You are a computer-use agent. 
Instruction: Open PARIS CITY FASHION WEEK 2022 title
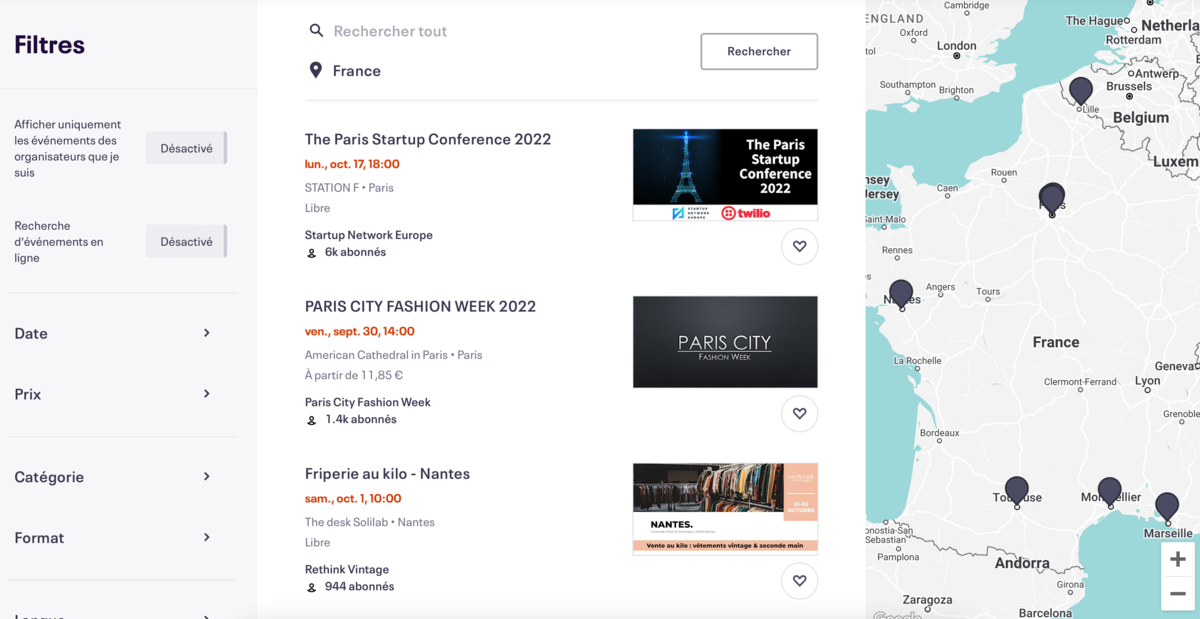point(420,306)
